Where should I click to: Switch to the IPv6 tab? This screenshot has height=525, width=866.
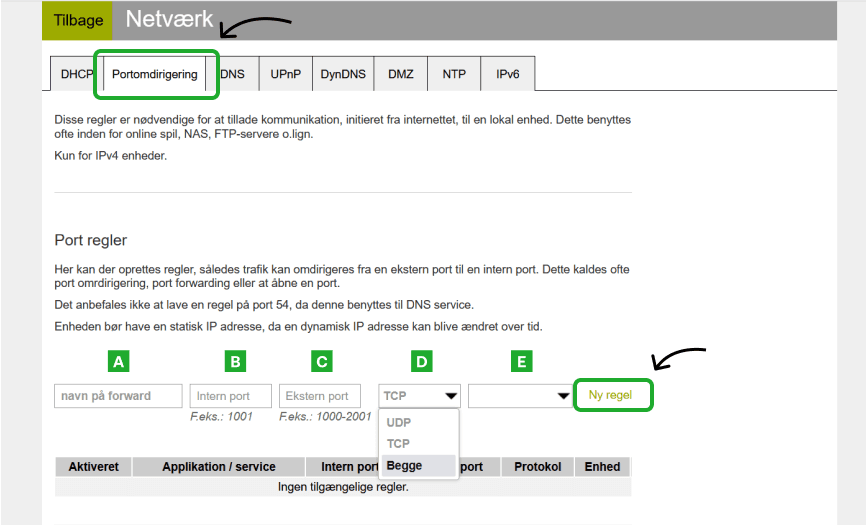pyautogui.click(x=507, y=75)
